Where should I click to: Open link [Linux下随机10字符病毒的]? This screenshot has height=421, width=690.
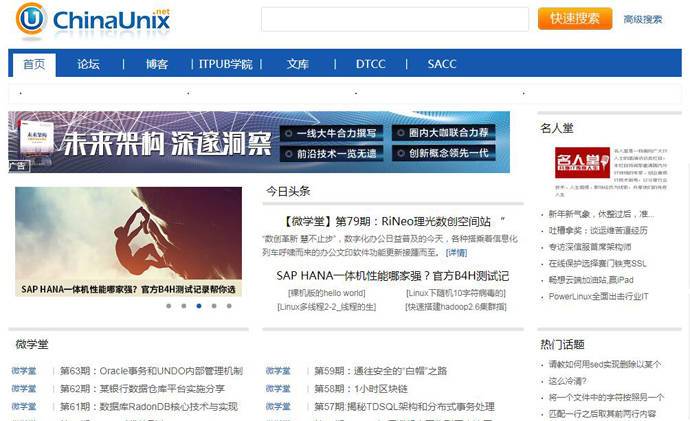point(455,293)
